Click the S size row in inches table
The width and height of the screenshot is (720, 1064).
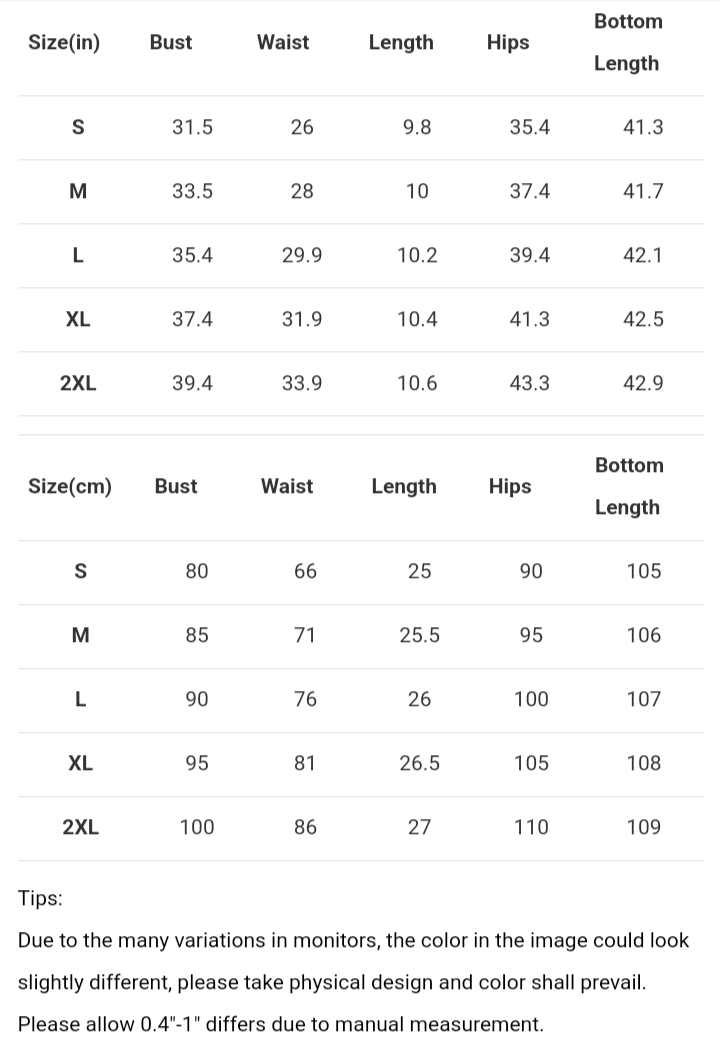point(360,128)
